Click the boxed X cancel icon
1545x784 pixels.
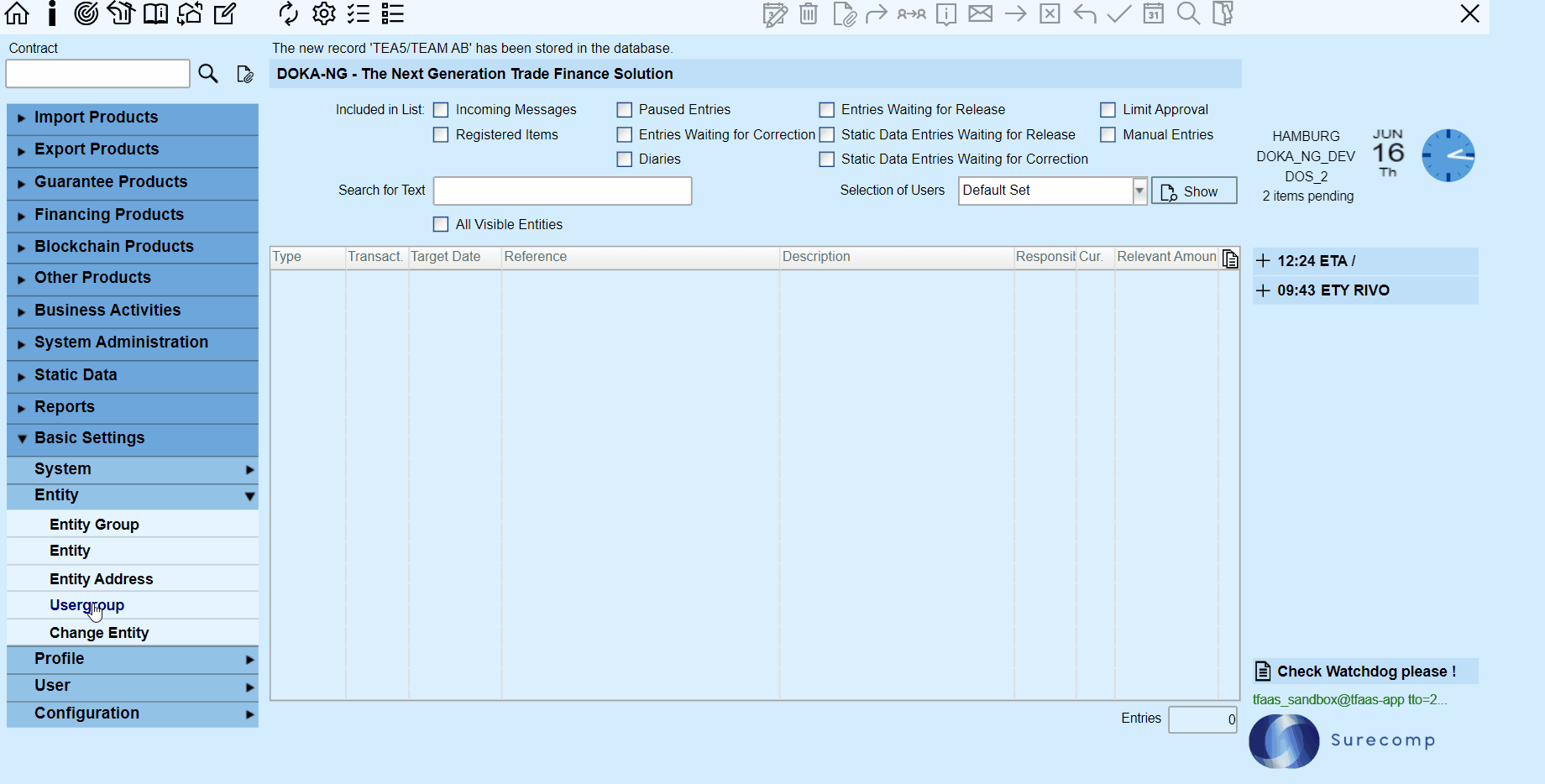(1050, 13)
